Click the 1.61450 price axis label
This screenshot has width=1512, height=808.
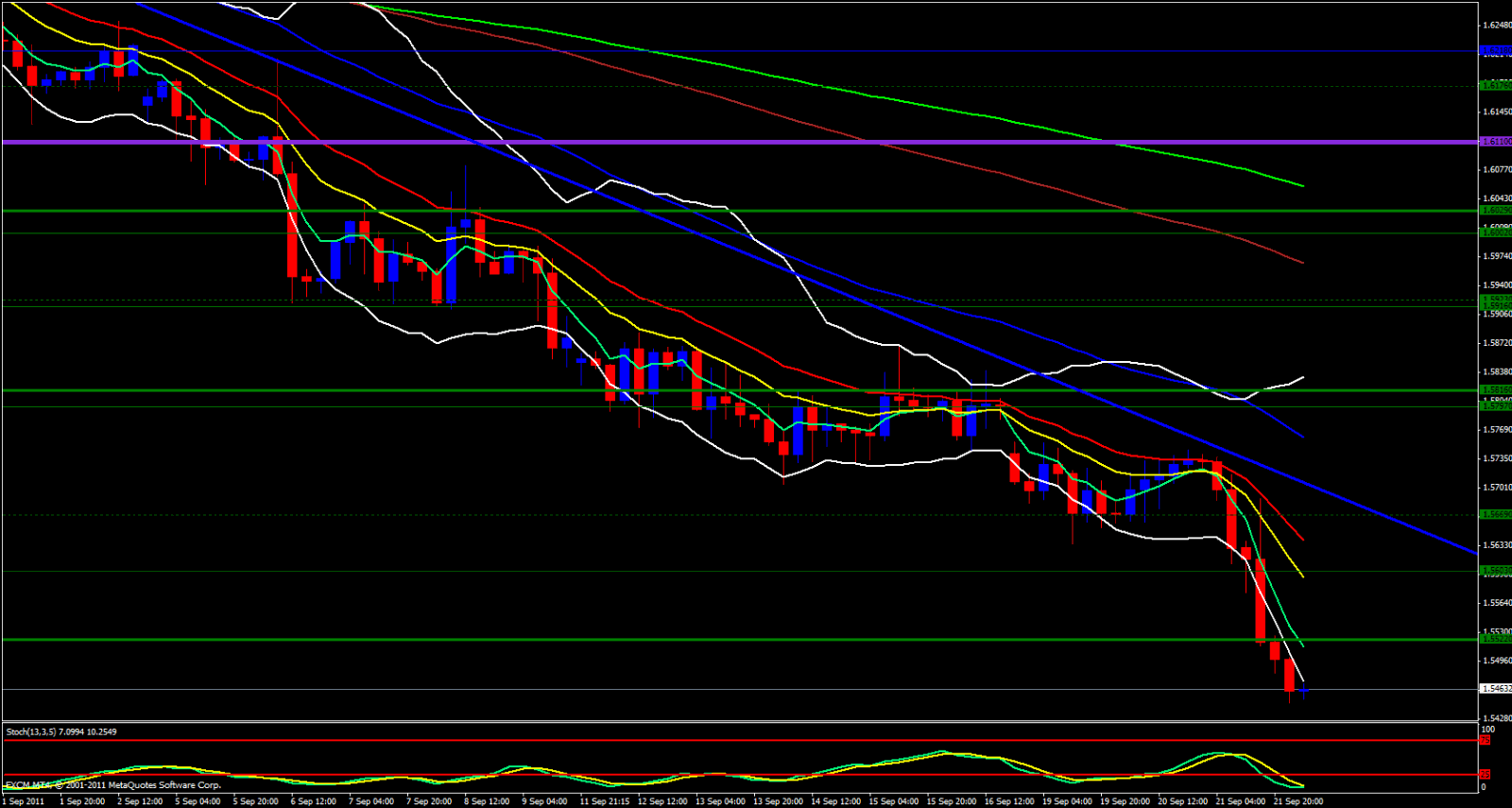point(1498,112)
